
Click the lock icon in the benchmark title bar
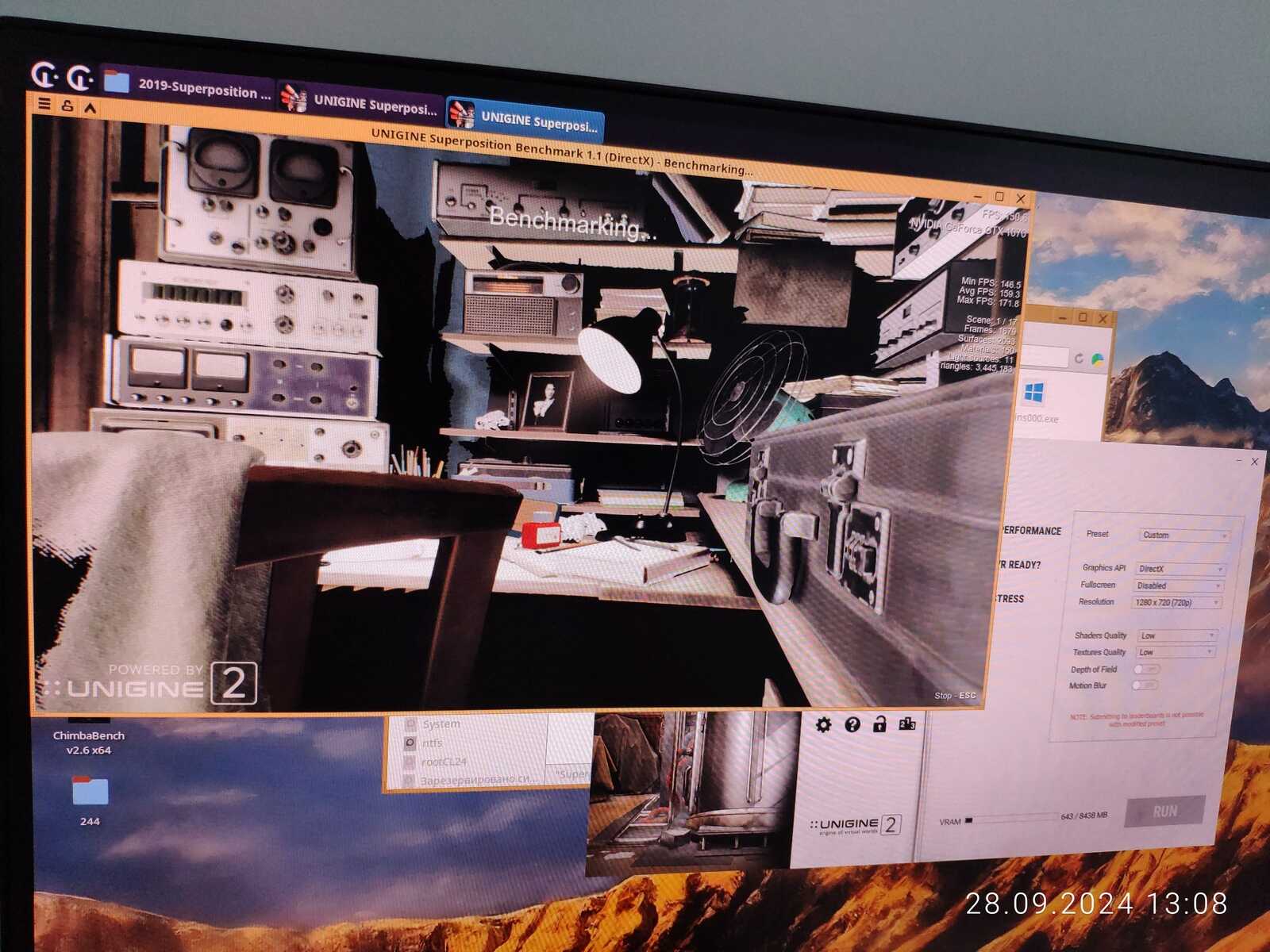tap(67, 106)
